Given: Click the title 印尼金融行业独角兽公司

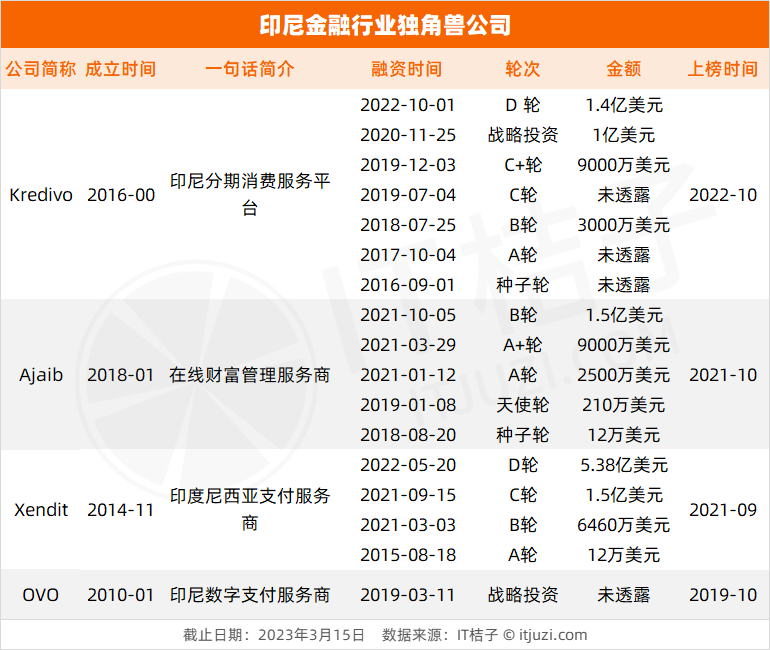Looking at the screenshot, I should pyautogui.click(x=385, y=25).
